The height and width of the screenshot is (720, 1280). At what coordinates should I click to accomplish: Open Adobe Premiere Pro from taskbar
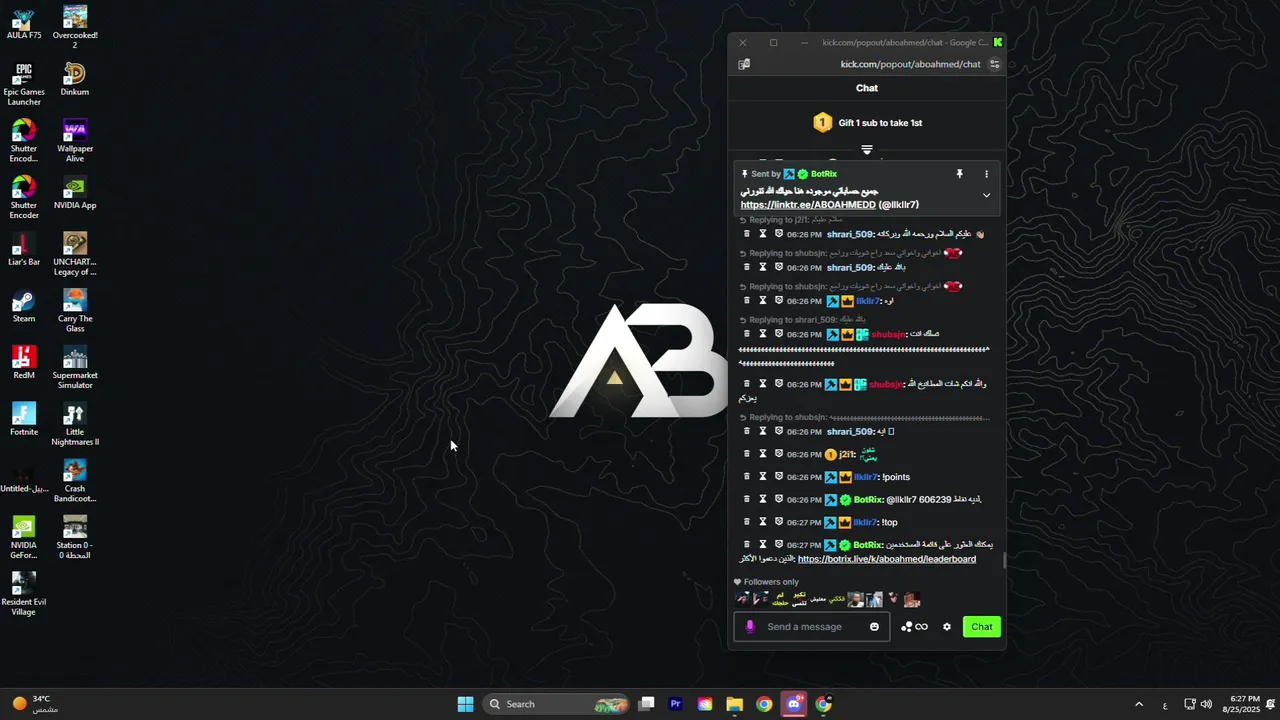pyautogui.click(x=676, y=704)
